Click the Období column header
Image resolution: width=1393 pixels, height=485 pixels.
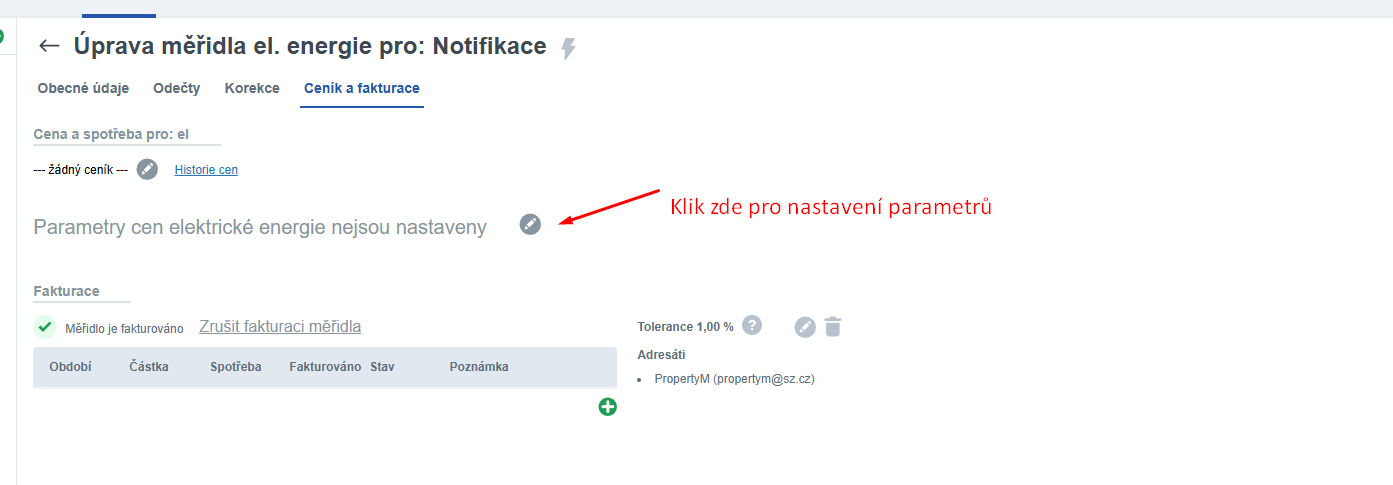coord(70,367)
